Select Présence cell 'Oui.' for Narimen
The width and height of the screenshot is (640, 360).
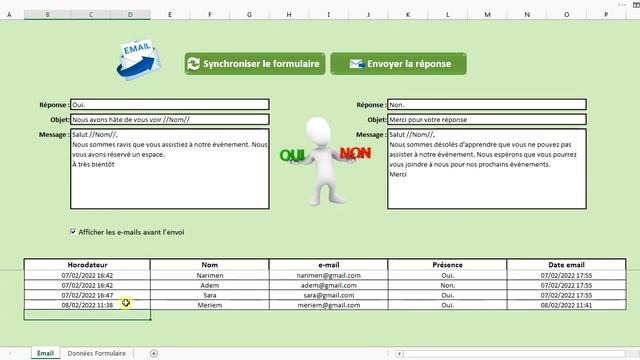click(x=447, y=275)
